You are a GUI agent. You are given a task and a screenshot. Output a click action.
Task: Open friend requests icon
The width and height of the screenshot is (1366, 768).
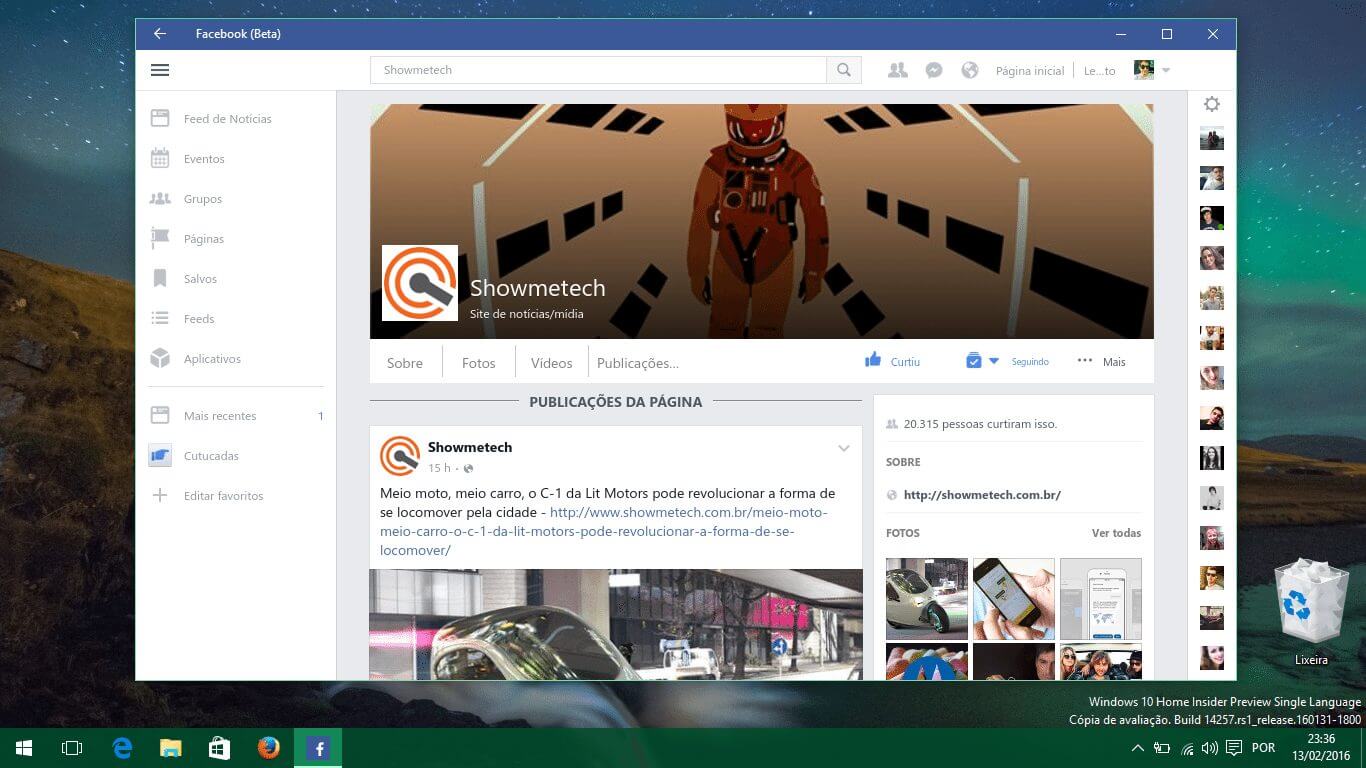point(898,70)
